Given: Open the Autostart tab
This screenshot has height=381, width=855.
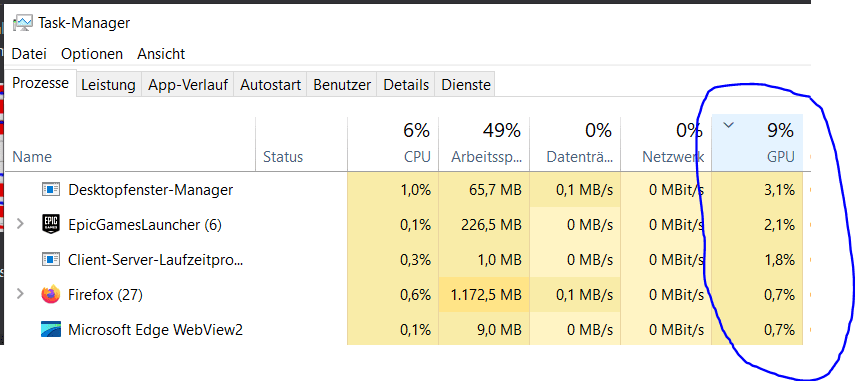Looking at the screenshot, I should coord(270,85).
